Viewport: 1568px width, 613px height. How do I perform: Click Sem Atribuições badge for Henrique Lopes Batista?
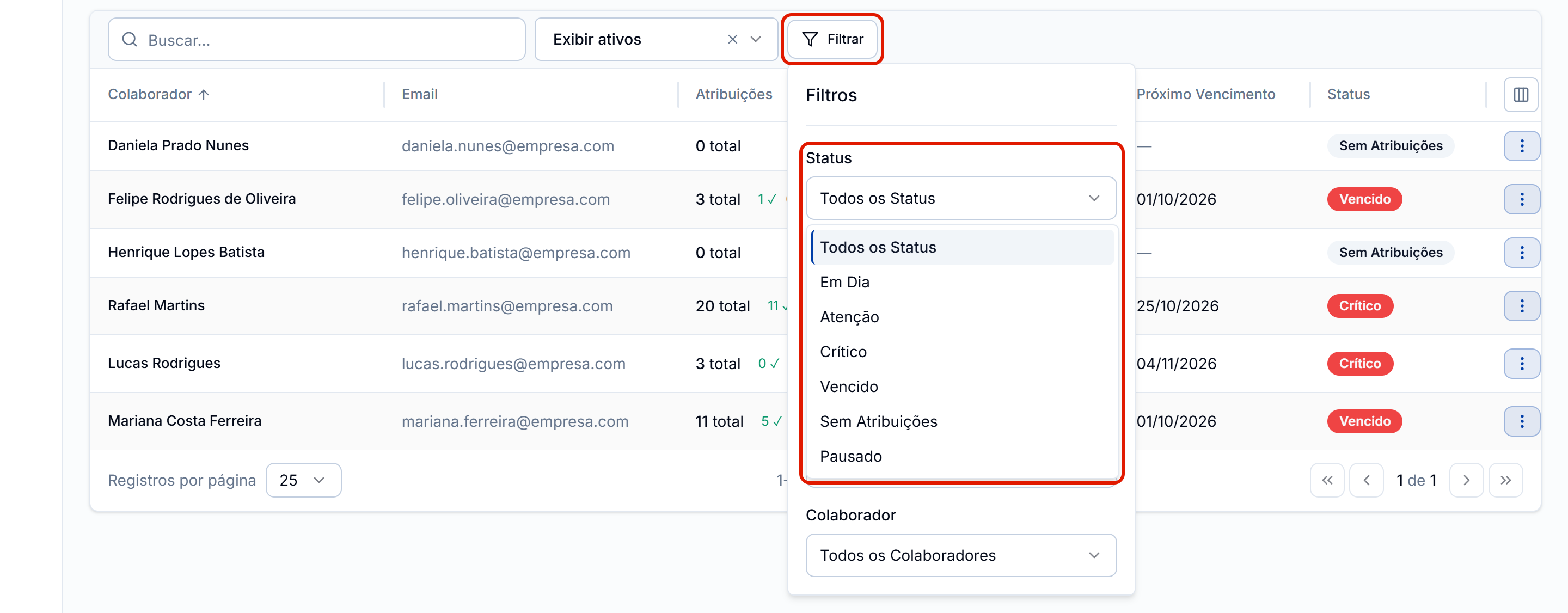(1391, 253)
